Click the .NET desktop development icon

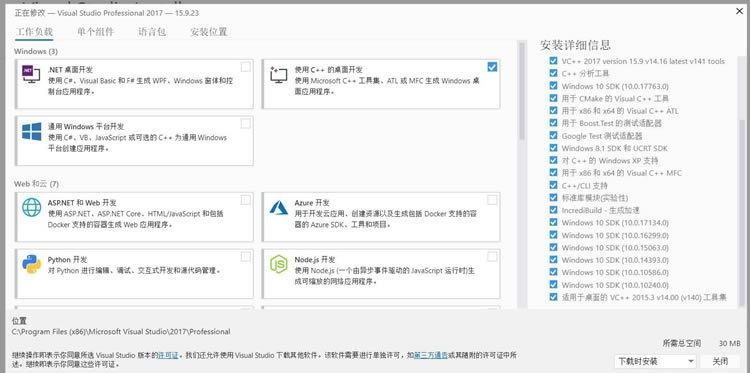pos(31,74)
